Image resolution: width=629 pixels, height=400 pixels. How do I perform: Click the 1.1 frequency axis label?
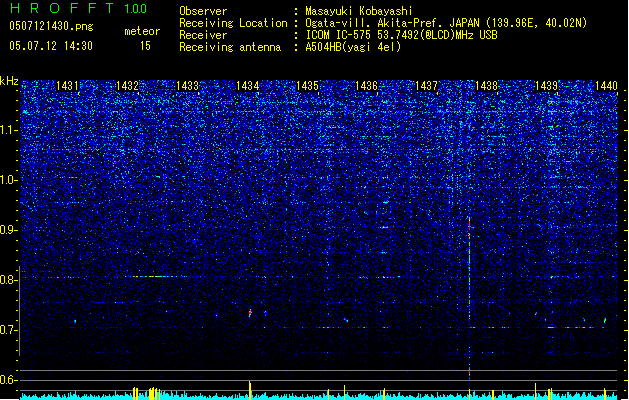click(x=9, y=130)
